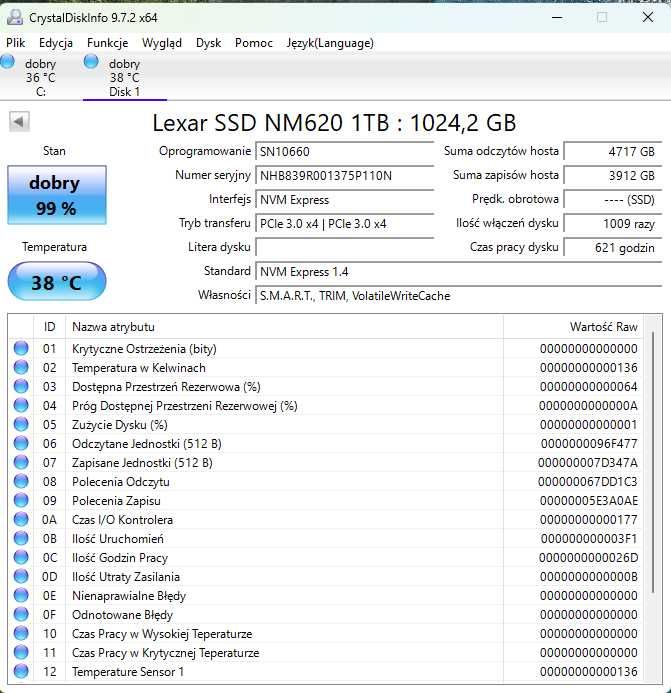
Task: Select raw value 00000007D347A
Action: coord(588,463)
